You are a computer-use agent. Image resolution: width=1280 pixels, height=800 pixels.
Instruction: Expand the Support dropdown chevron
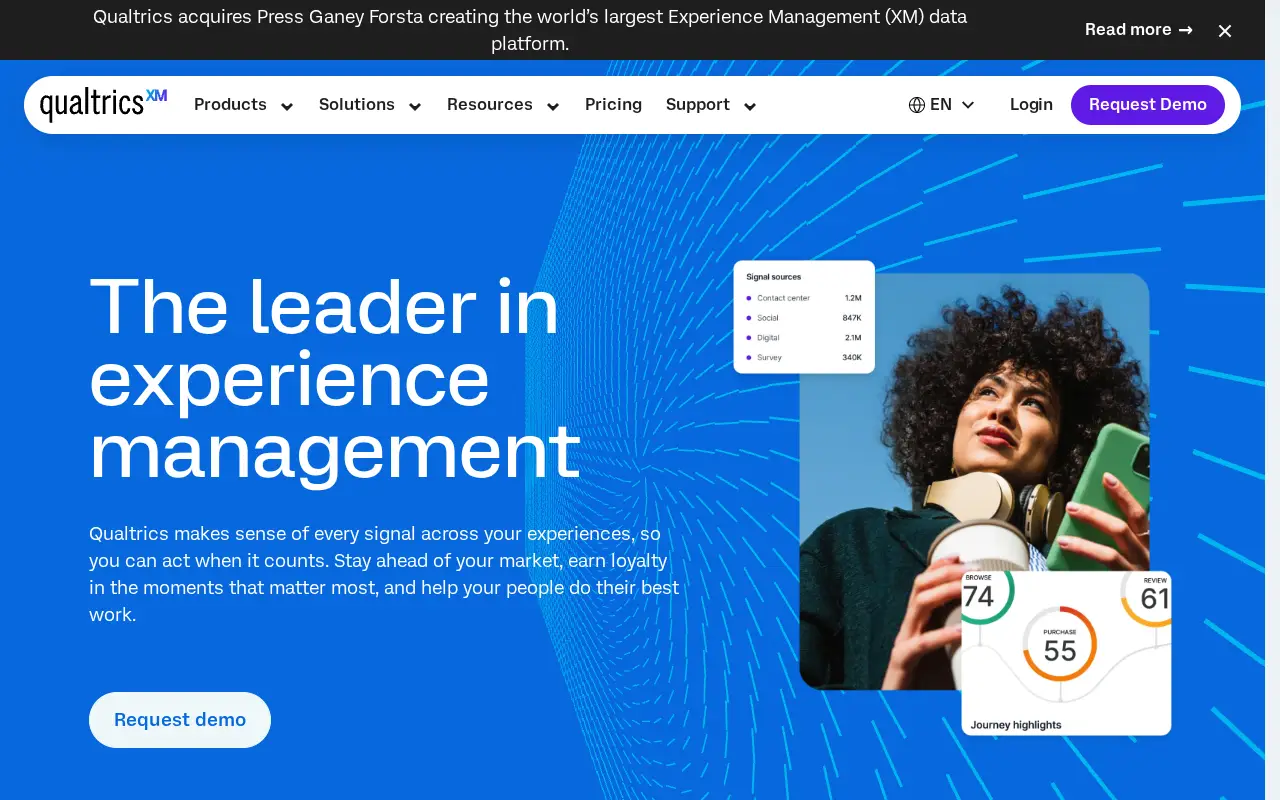[x=750, y=106]
